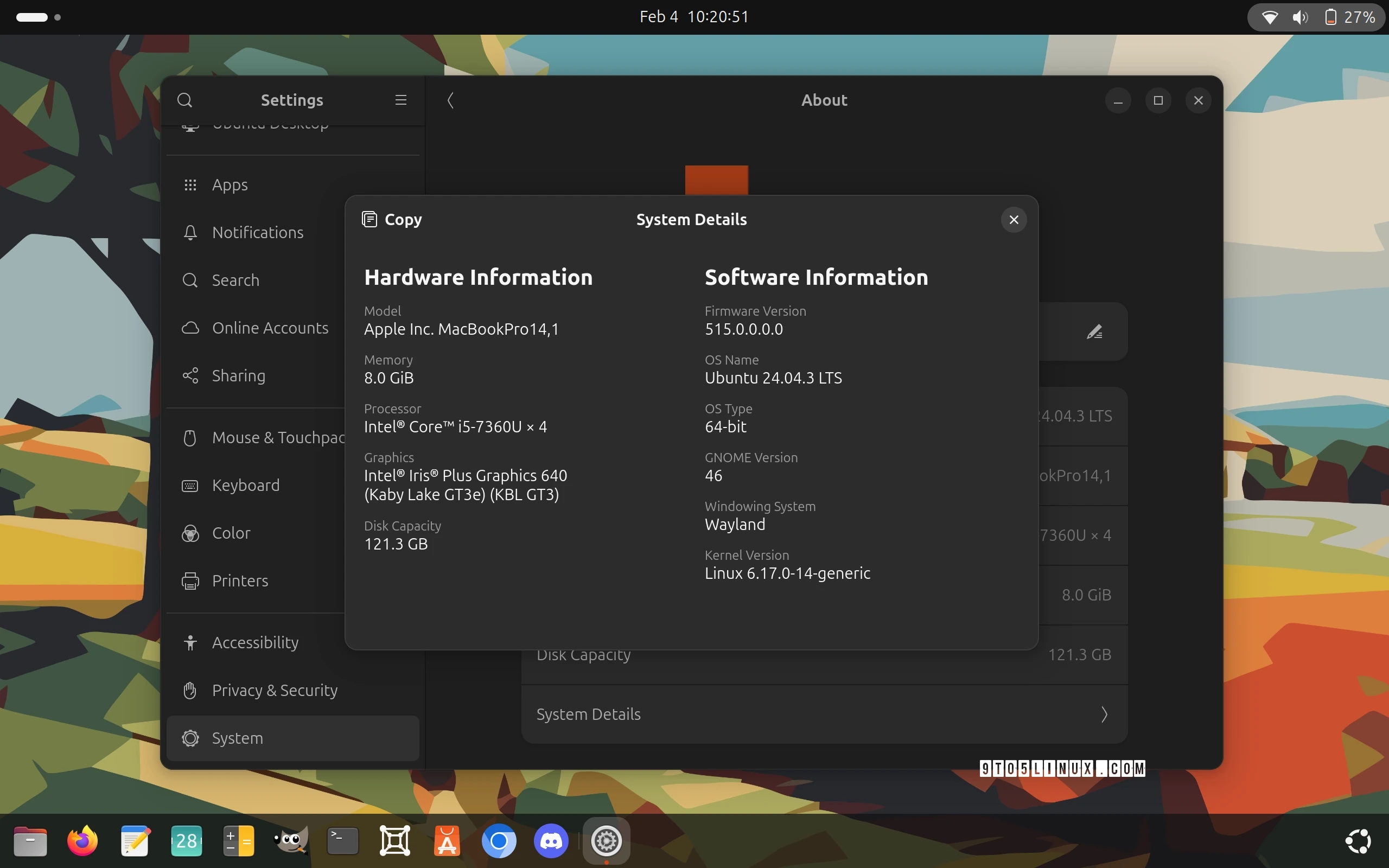
Task: Open Firefox from the dock
Action: coord(81,840)
